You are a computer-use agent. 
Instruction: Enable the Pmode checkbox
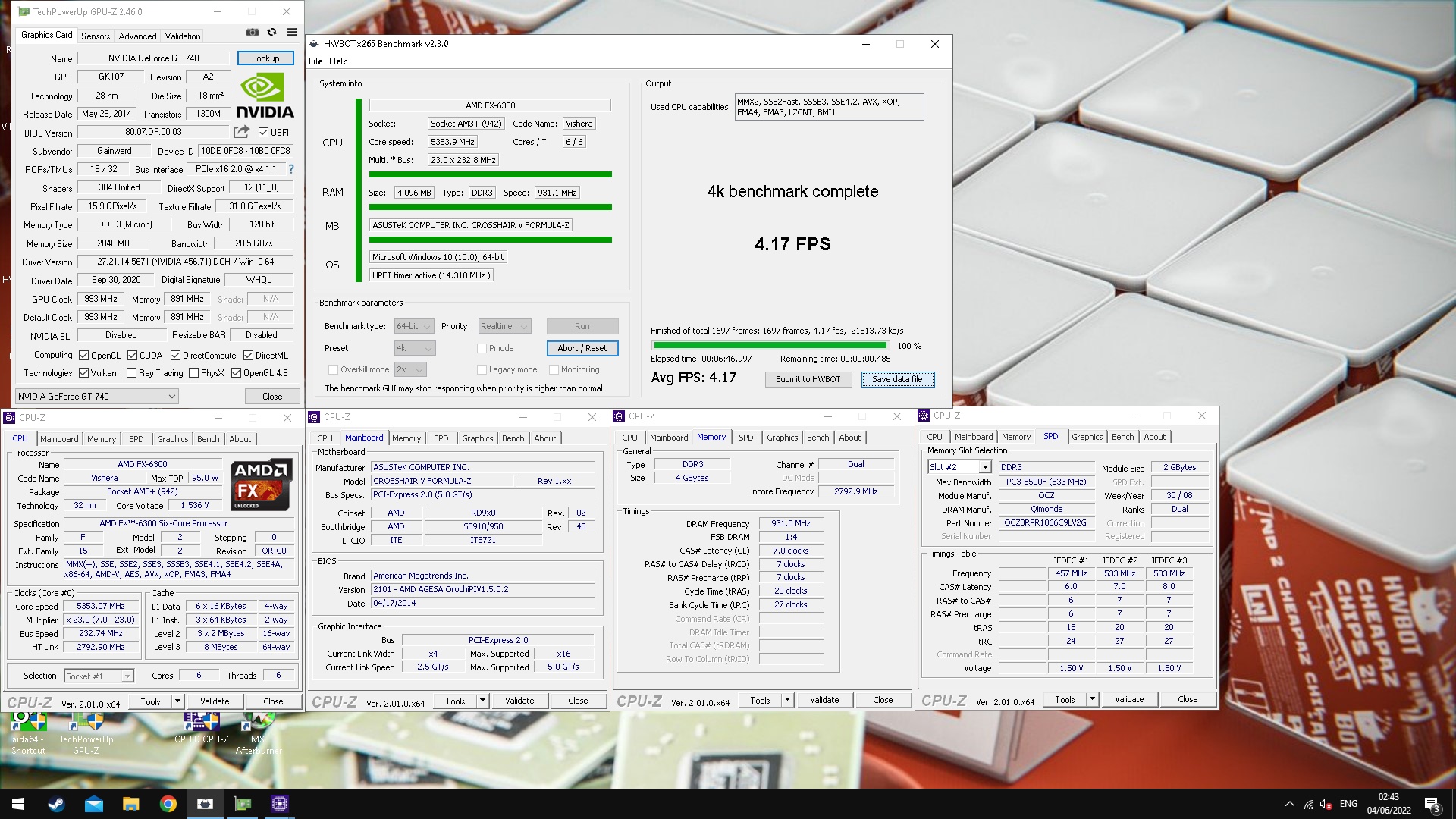coord(482,349)
